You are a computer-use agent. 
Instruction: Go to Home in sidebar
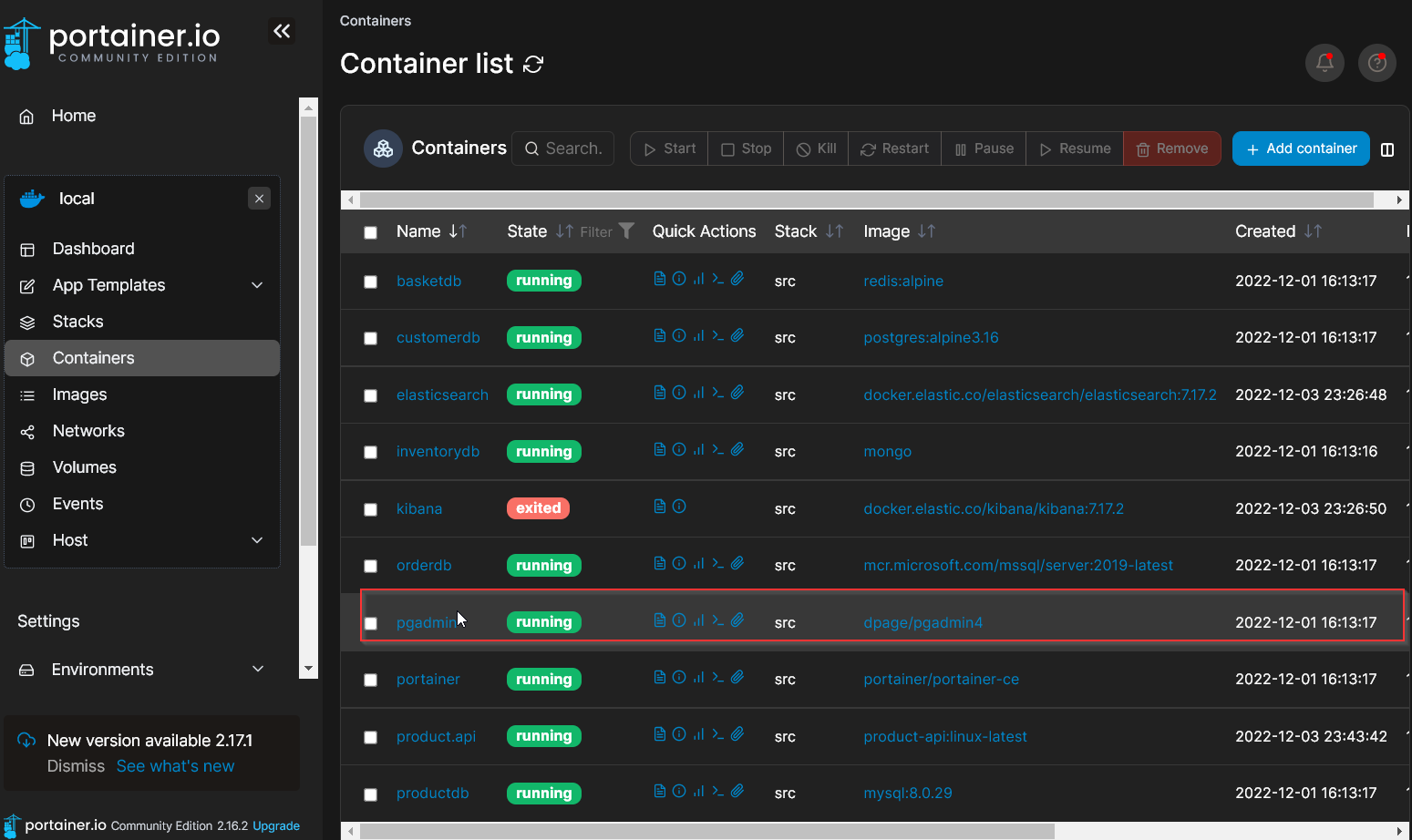click(74, 116)
